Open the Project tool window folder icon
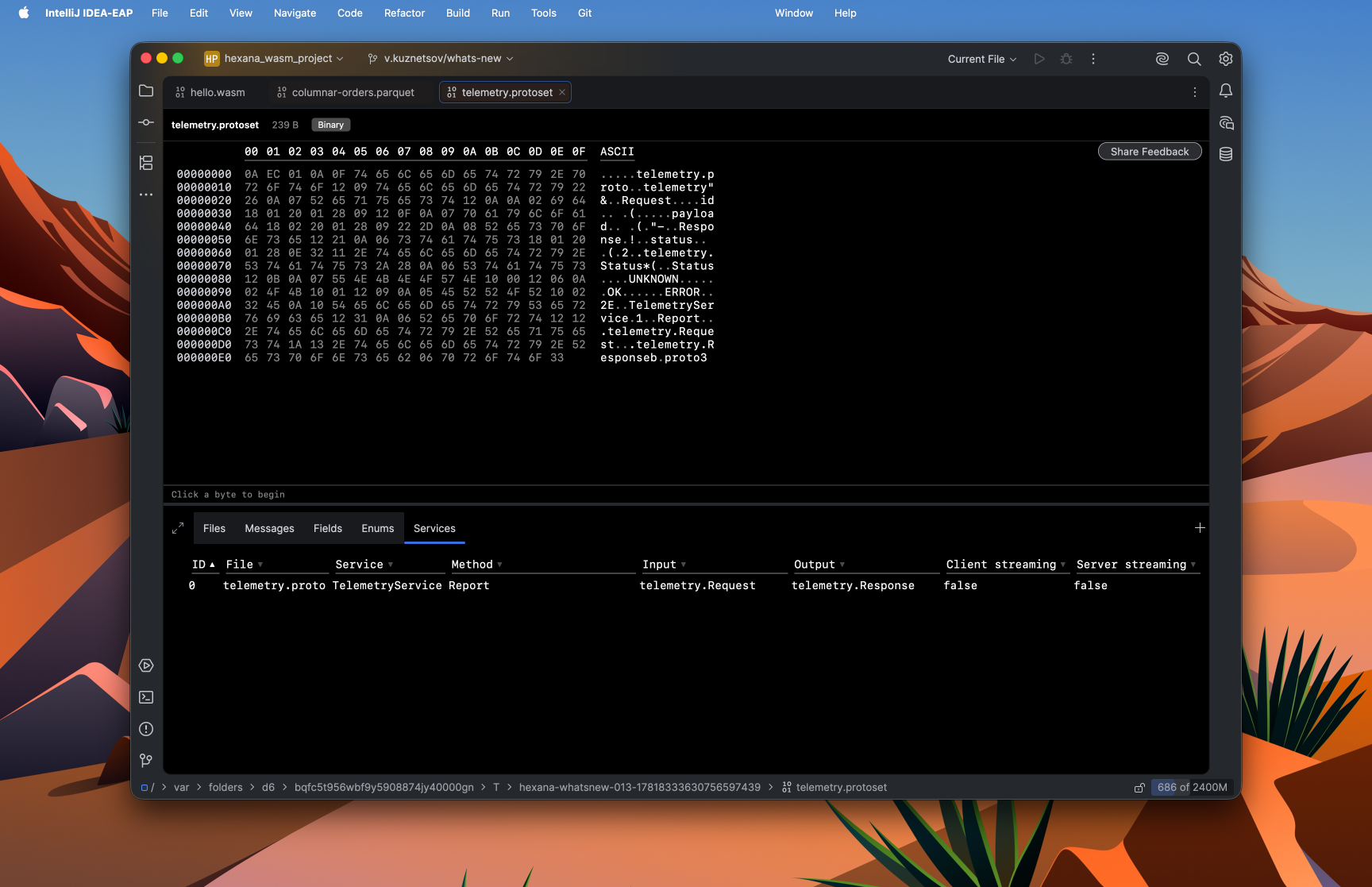 [146, 91]
